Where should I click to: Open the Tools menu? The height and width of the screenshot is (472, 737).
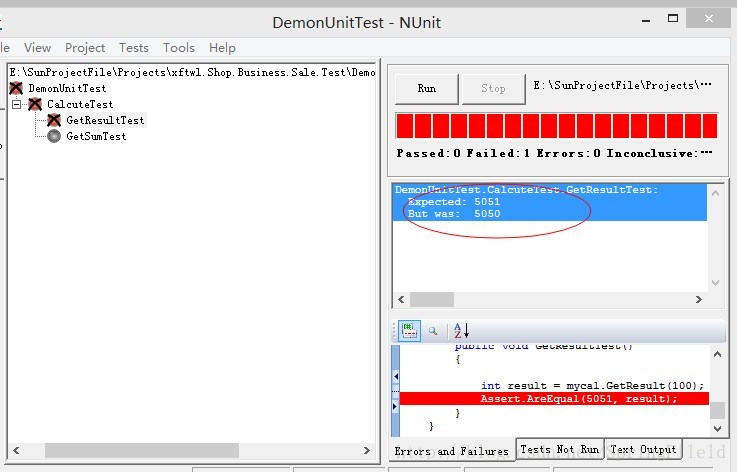click(x=179, y=47)
